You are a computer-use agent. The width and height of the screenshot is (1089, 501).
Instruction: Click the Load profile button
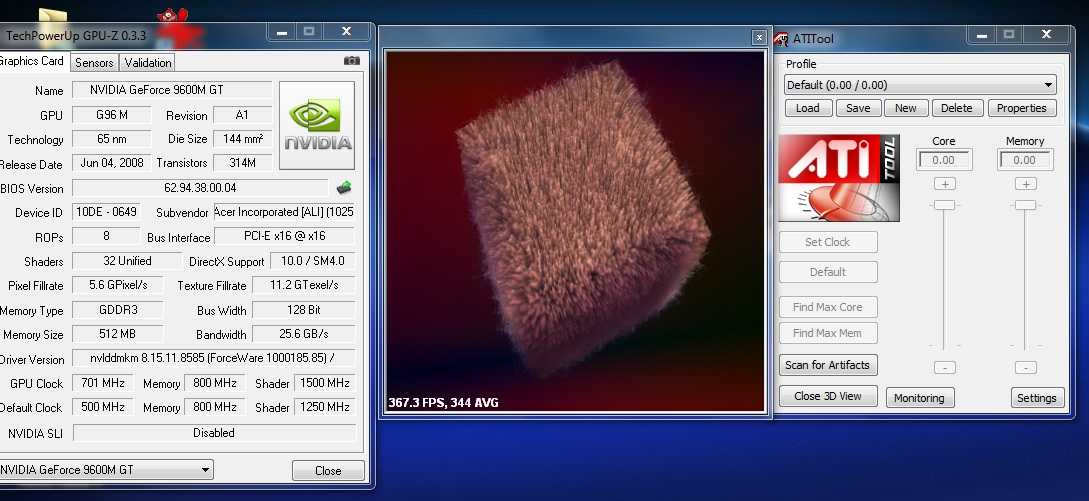[808, 108]
